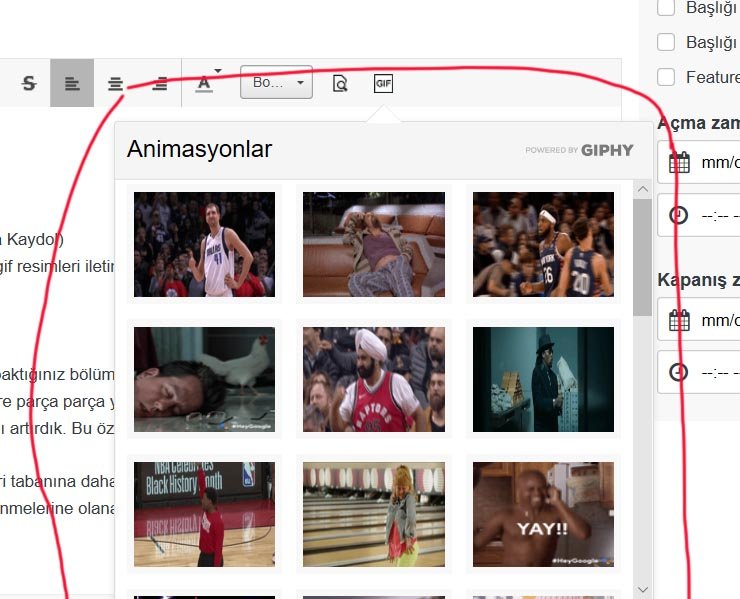The height and width of the screenshot is (599, 740).
Task: Select the Black History Month court GIF
Action: coord(204,515)
